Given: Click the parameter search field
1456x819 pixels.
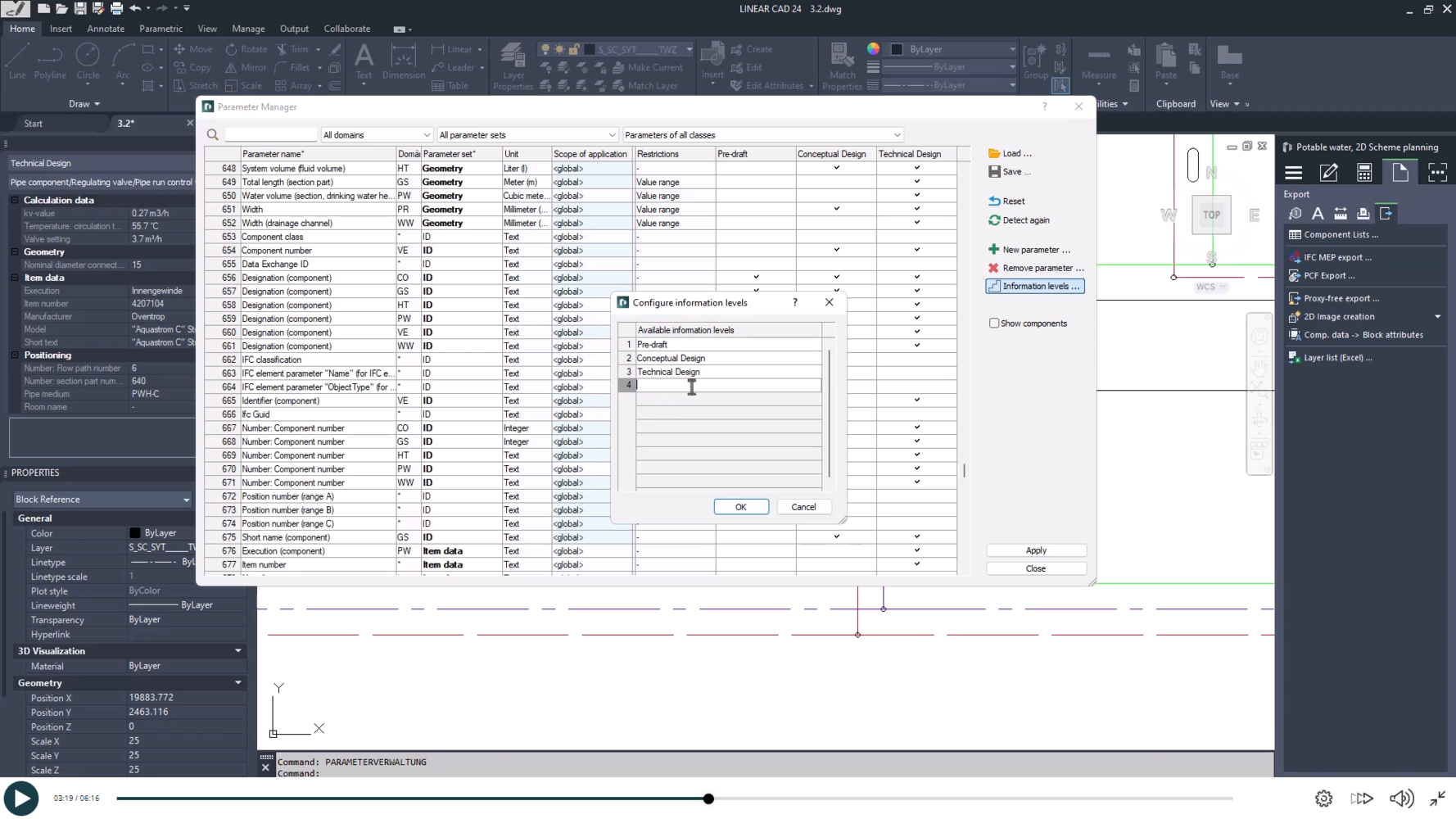Looking at the screenshot, I should coord(271,135).
